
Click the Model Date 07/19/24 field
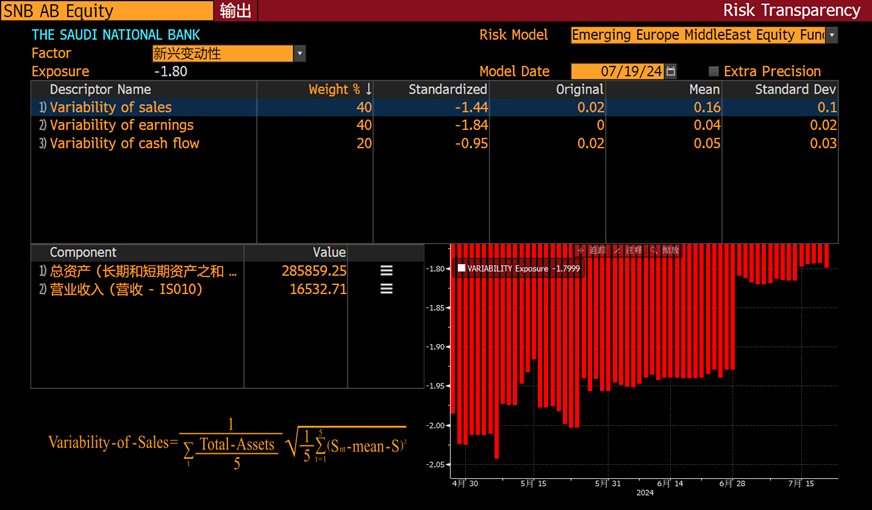(x=617, y=71)
